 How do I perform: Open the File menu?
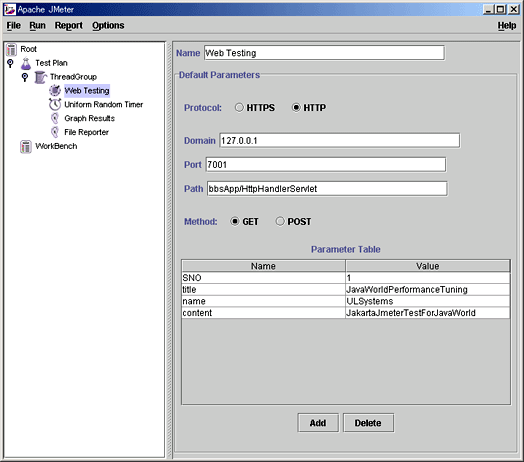coord(14,26)
